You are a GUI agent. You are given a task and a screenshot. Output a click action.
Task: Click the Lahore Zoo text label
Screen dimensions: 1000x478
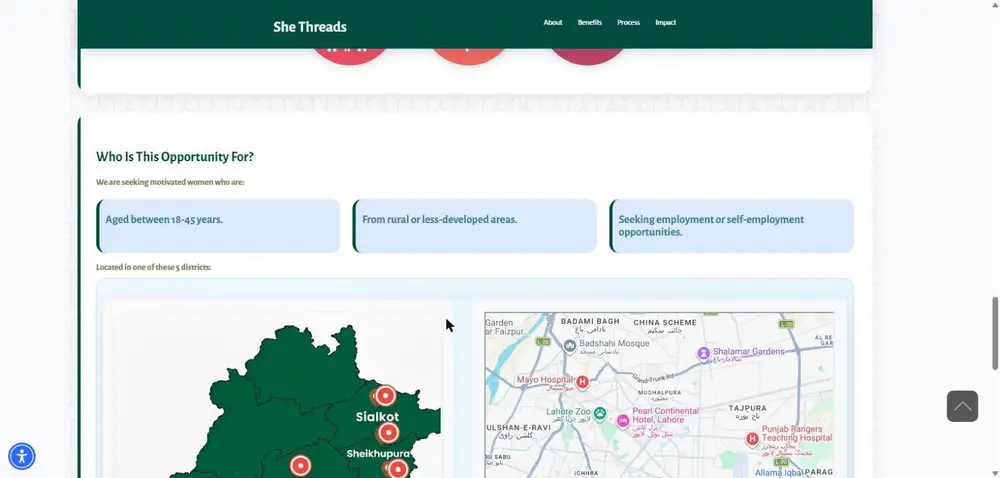tap(568, 412)
